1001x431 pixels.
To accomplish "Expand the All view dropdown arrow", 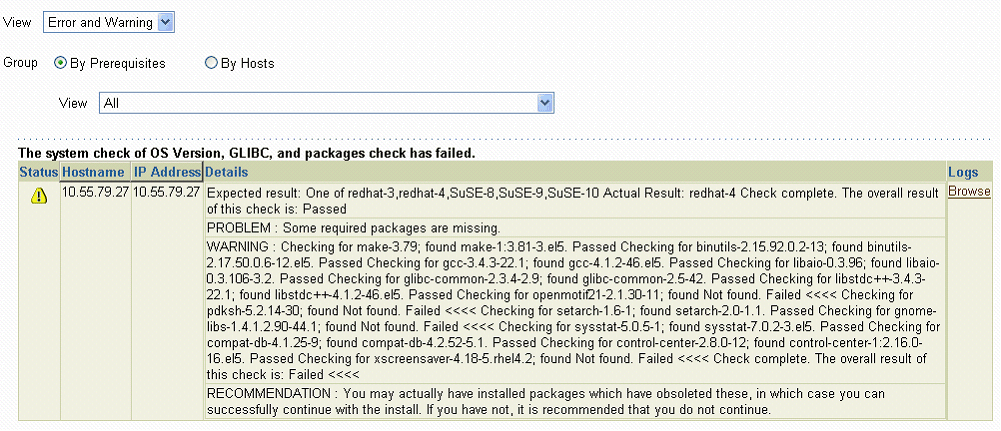I will pos(545,103).
